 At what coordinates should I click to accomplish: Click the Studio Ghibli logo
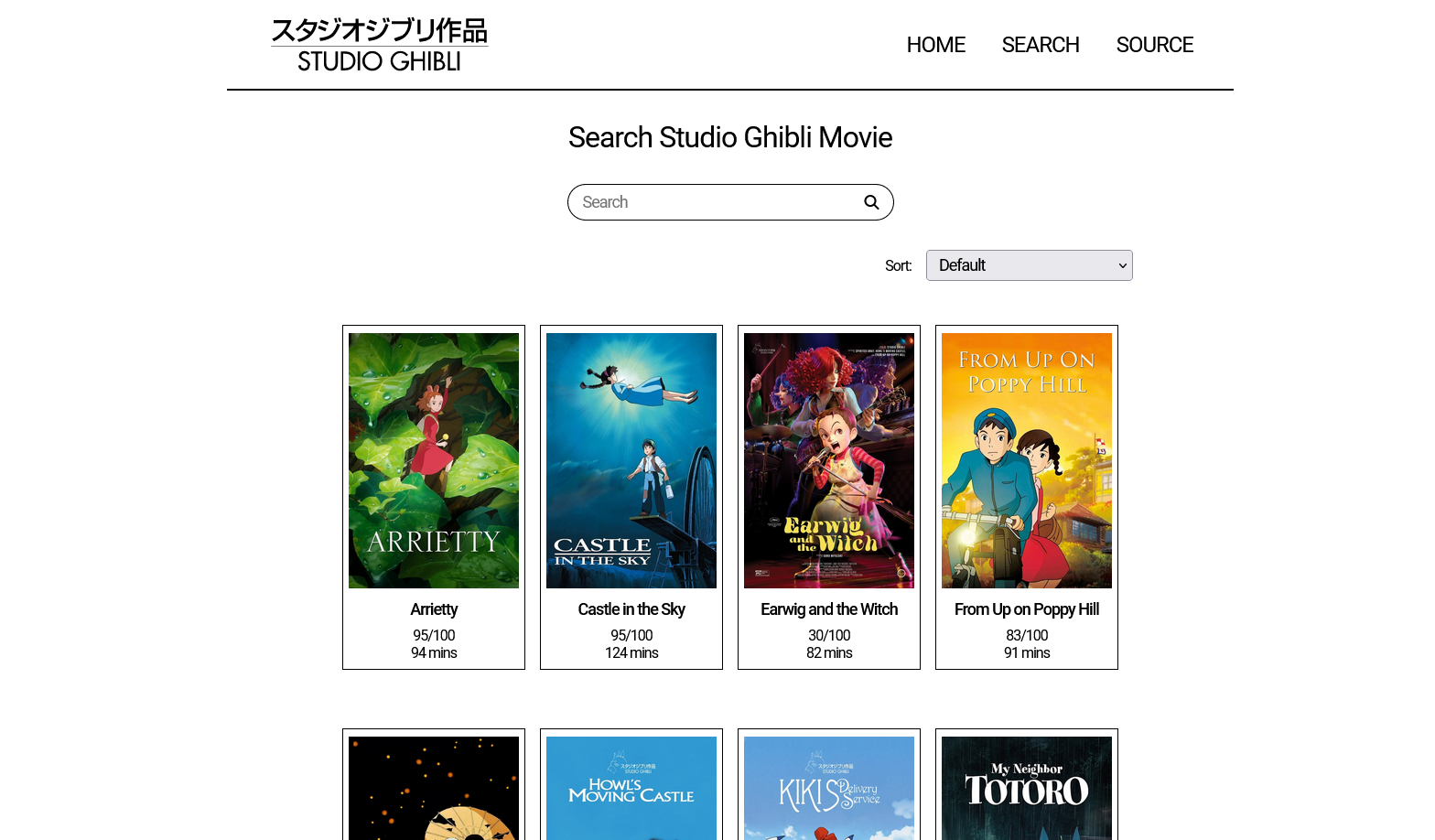coord(379,45)
